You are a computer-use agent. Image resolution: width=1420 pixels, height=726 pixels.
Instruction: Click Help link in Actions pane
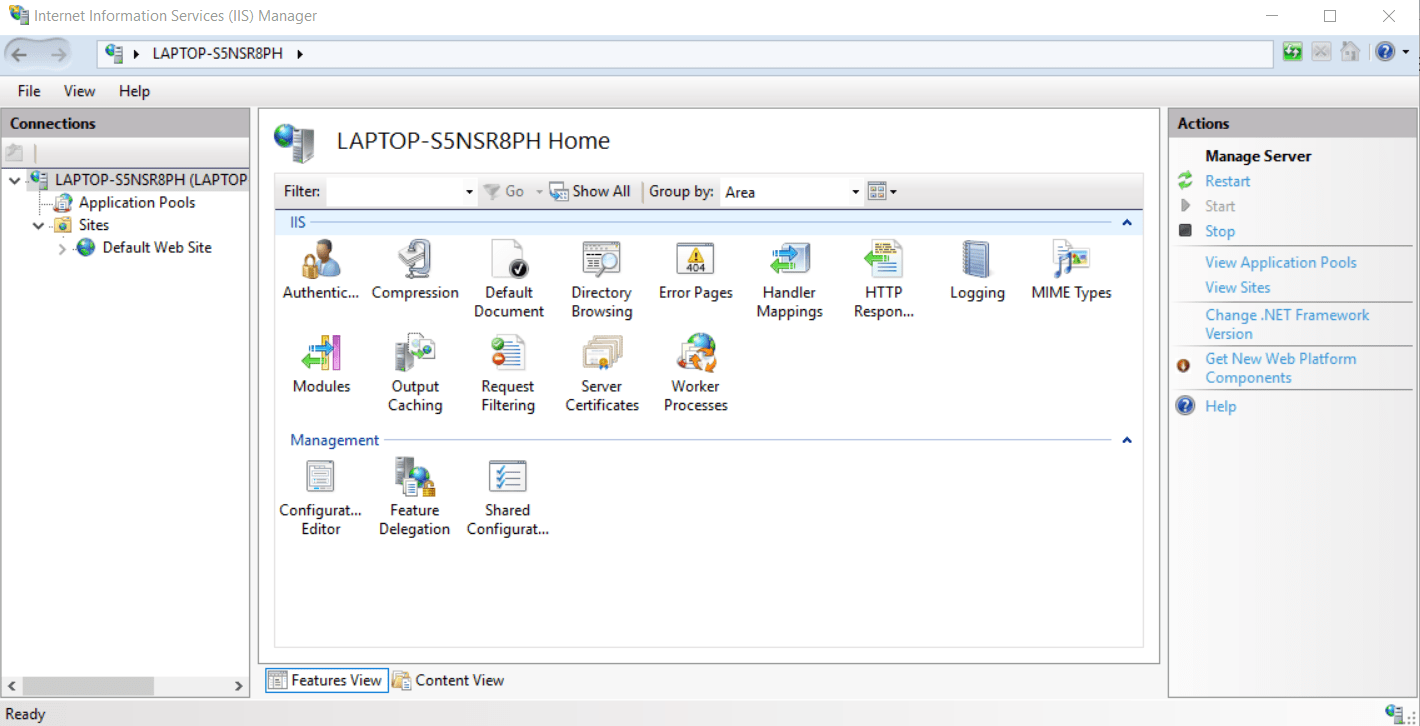click(x=1220, y=406)
